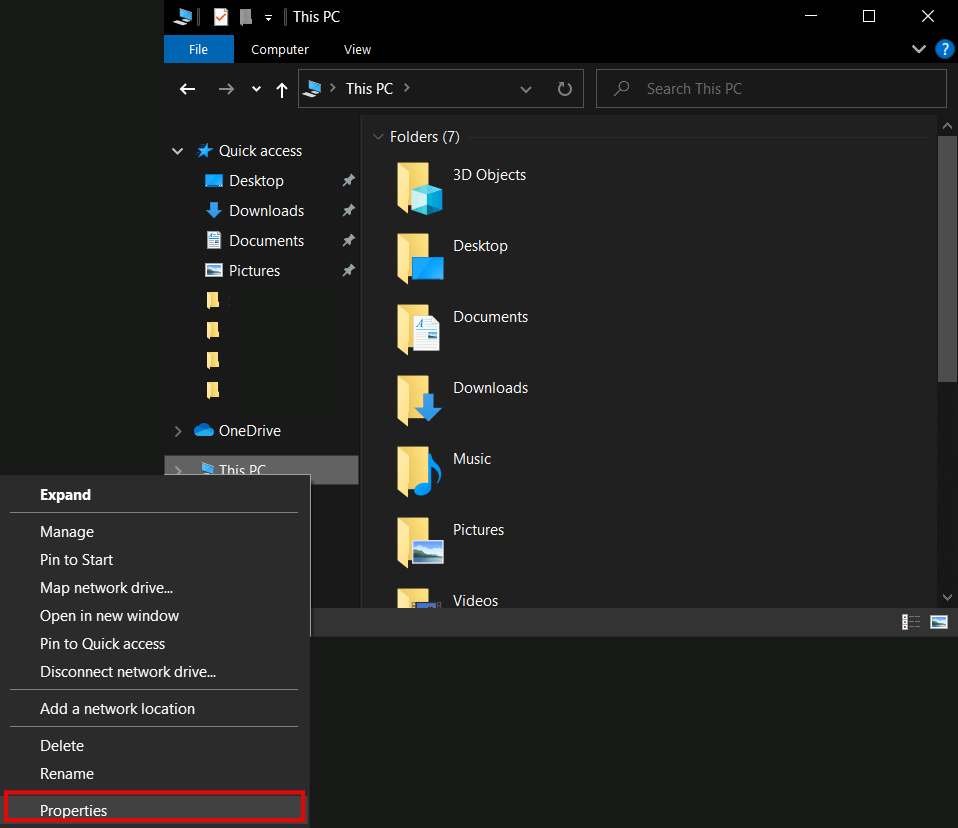Choose Expand in context menu
The image size is (958, 828).
(x=154, y=495)
